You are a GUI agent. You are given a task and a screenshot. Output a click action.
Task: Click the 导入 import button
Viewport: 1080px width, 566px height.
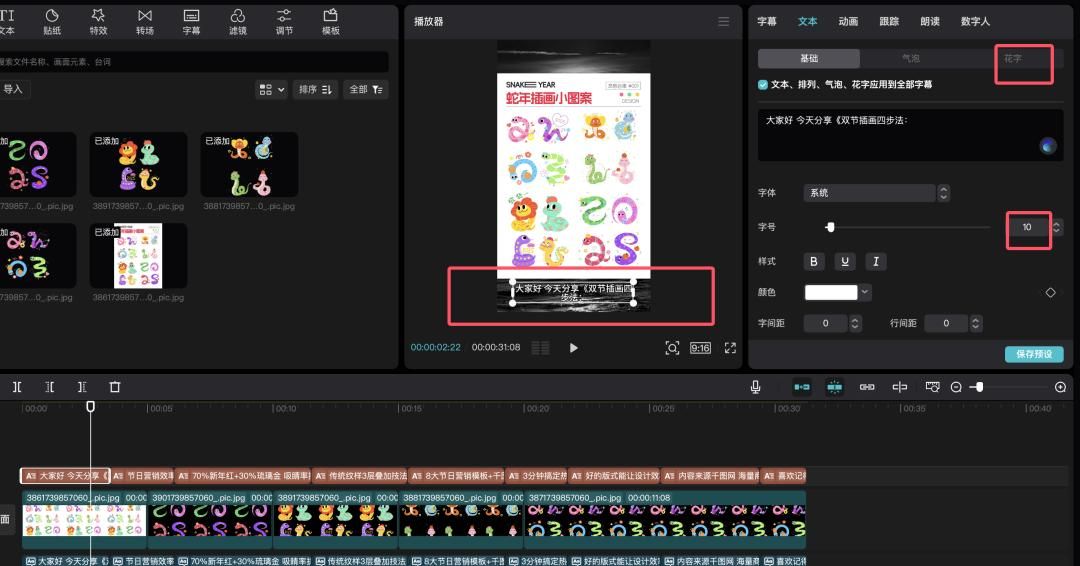pos(12,89)
